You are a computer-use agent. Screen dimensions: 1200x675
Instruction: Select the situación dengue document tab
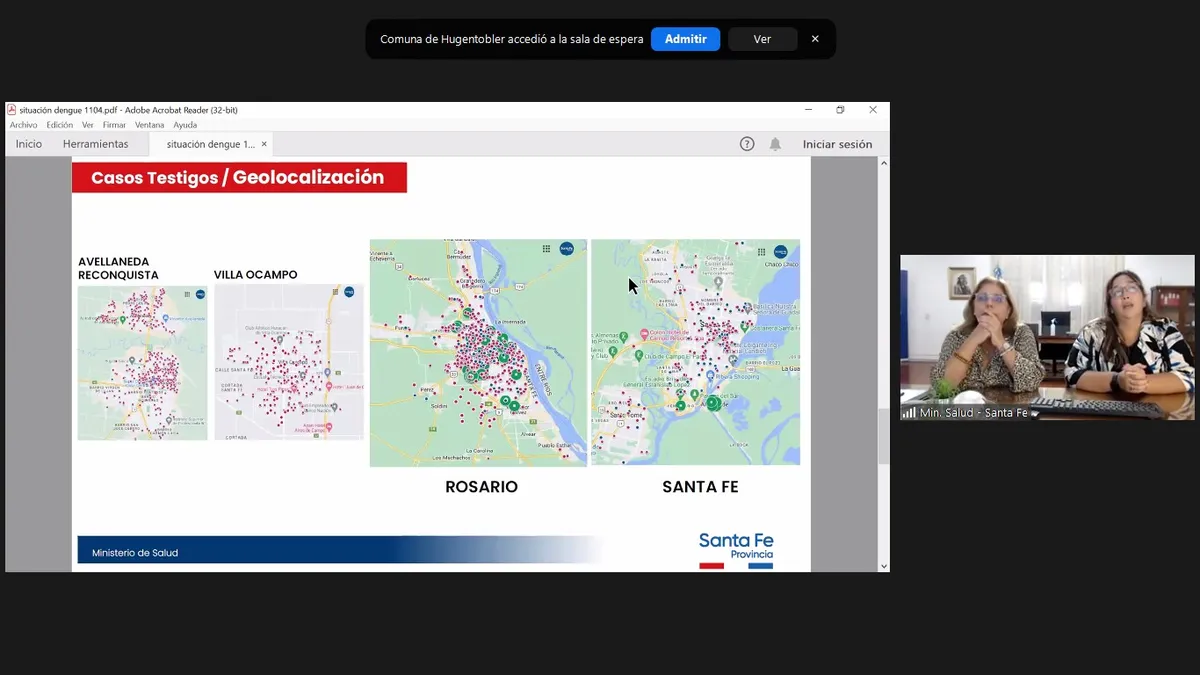click(x=210, y=143)
